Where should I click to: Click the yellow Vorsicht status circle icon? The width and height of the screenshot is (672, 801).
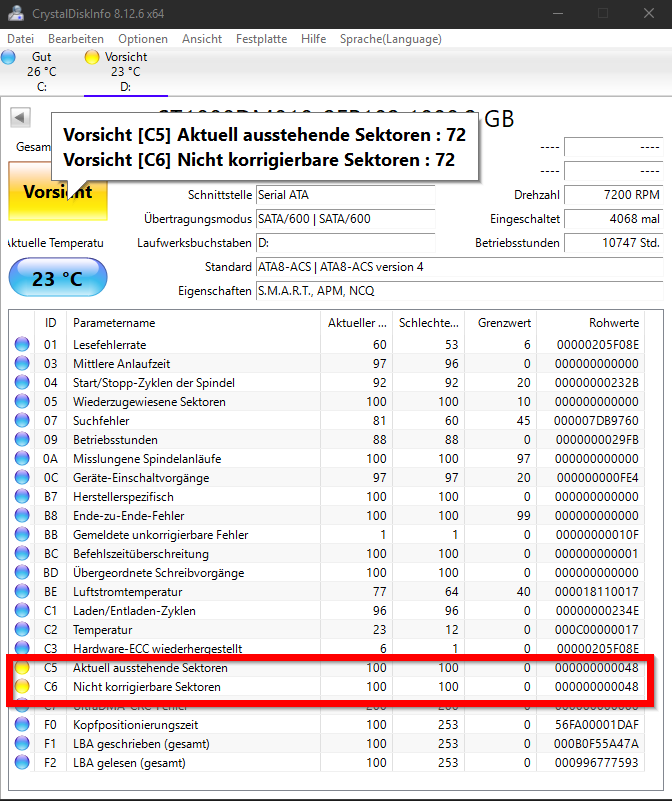92,57
